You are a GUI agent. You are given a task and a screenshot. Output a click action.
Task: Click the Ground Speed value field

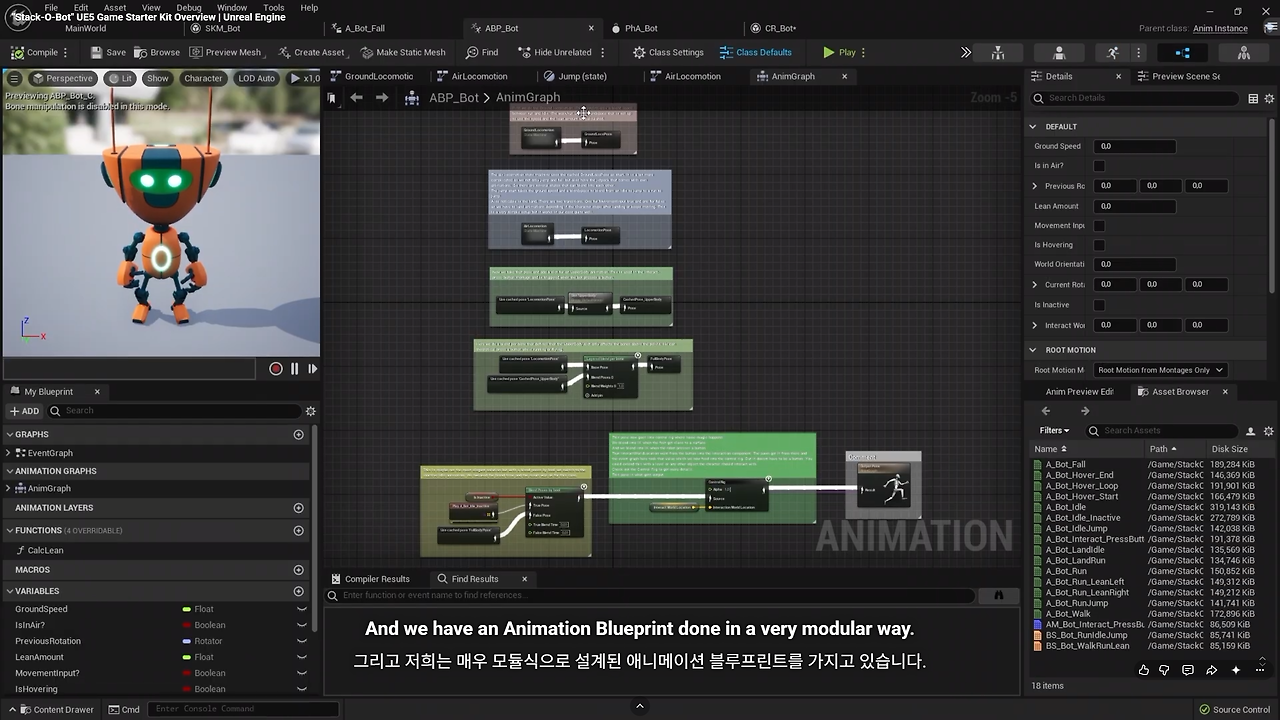point(1135,146)
